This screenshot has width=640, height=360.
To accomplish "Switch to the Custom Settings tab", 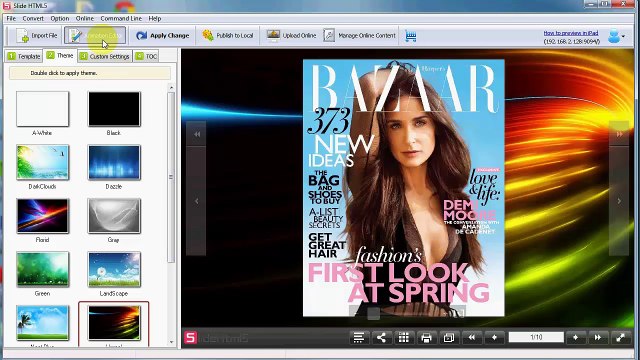I will point(105,56).
